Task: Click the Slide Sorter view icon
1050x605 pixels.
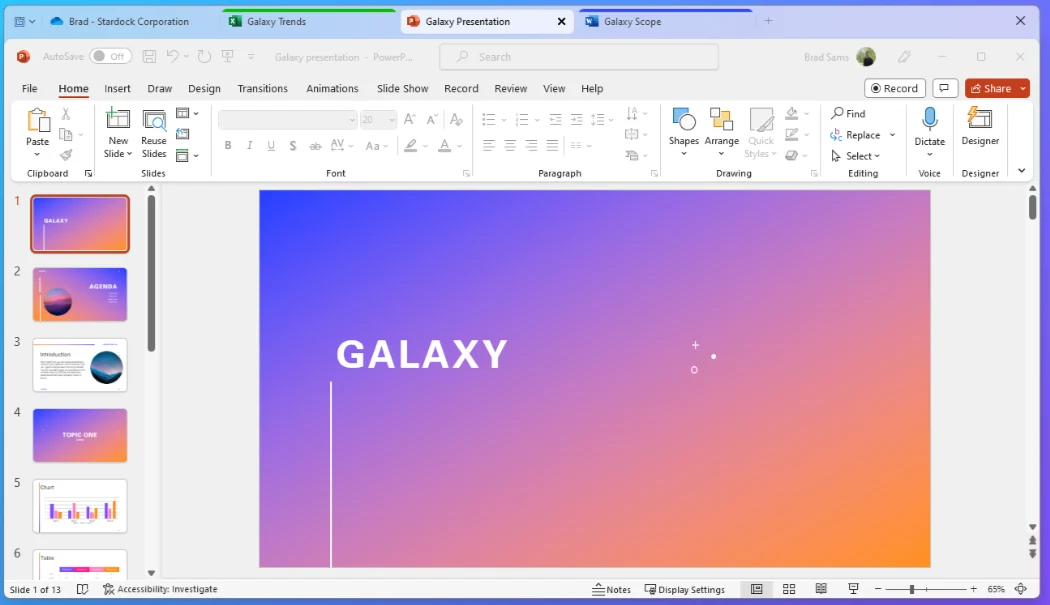Action: click(x=789, y=589)
